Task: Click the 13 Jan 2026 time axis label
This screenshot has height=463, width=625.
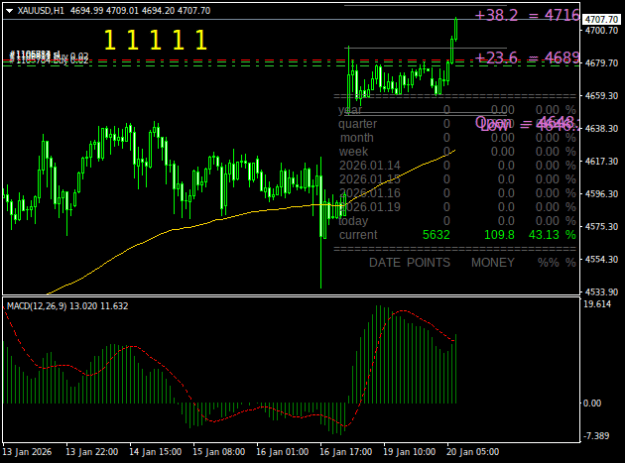Action: click(27, 452)
